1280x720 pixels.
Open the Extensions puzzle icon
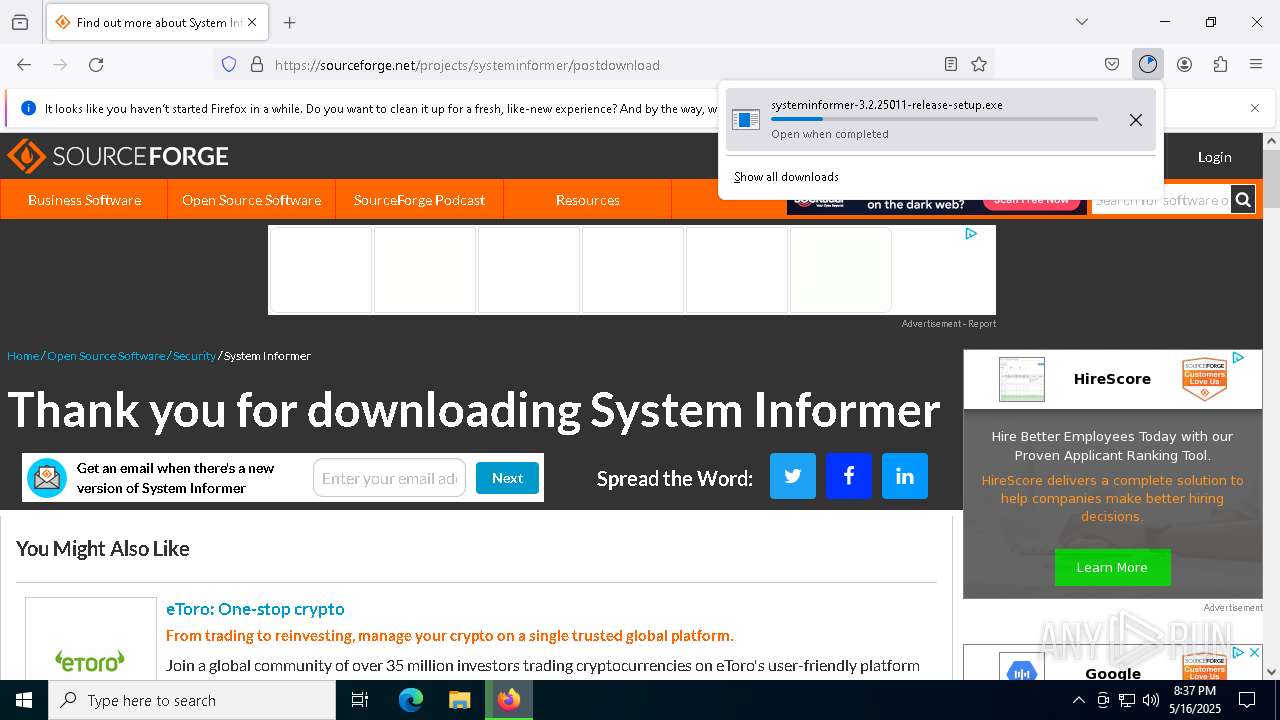[x=1220, y=64]
